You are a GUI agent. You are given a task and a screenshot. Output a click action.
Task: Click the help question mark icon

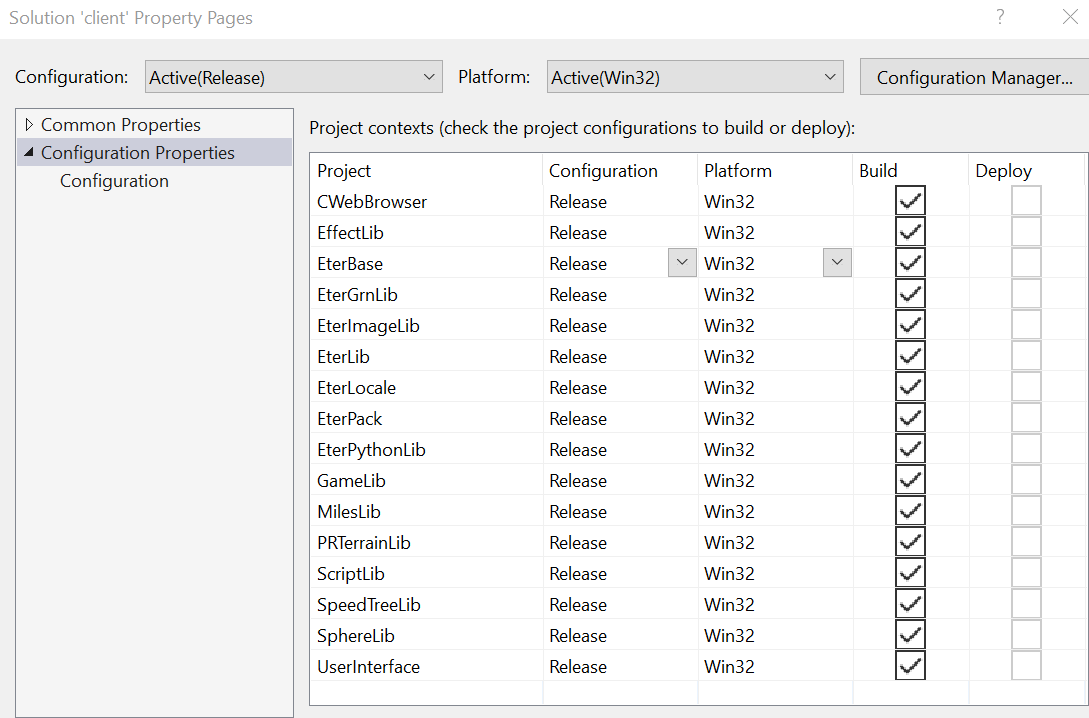tap(1000, 17)
